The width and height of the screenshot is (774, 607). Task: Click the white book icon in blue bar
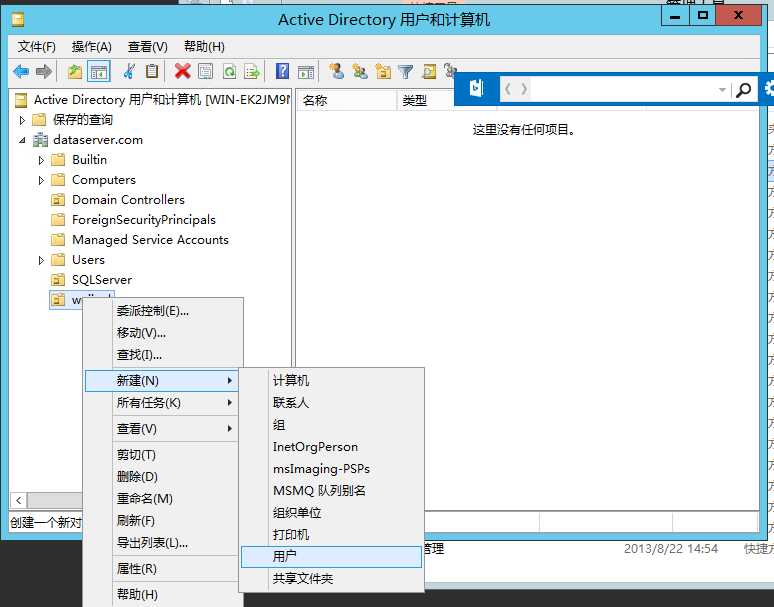pos(476,89)
